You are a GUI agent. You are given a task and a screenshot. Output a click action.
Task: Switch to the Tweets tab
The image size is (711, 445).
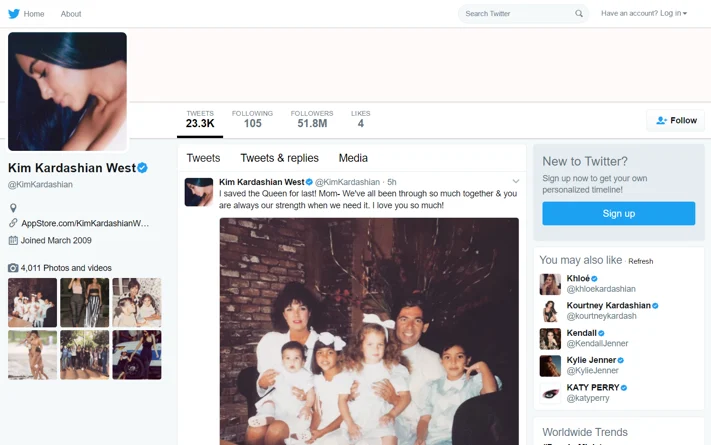point(203,158)
